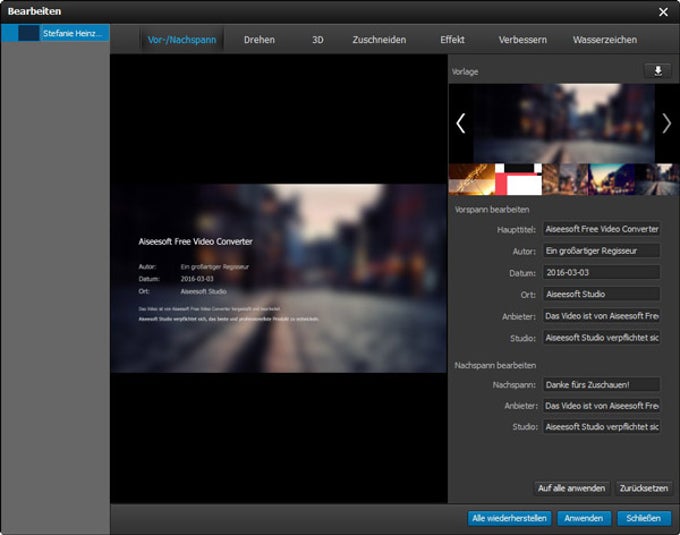This screenshot has height=535, width=680.
Task: Click the Datum field 2016-03-03
Action: click(x=602, y=272)
